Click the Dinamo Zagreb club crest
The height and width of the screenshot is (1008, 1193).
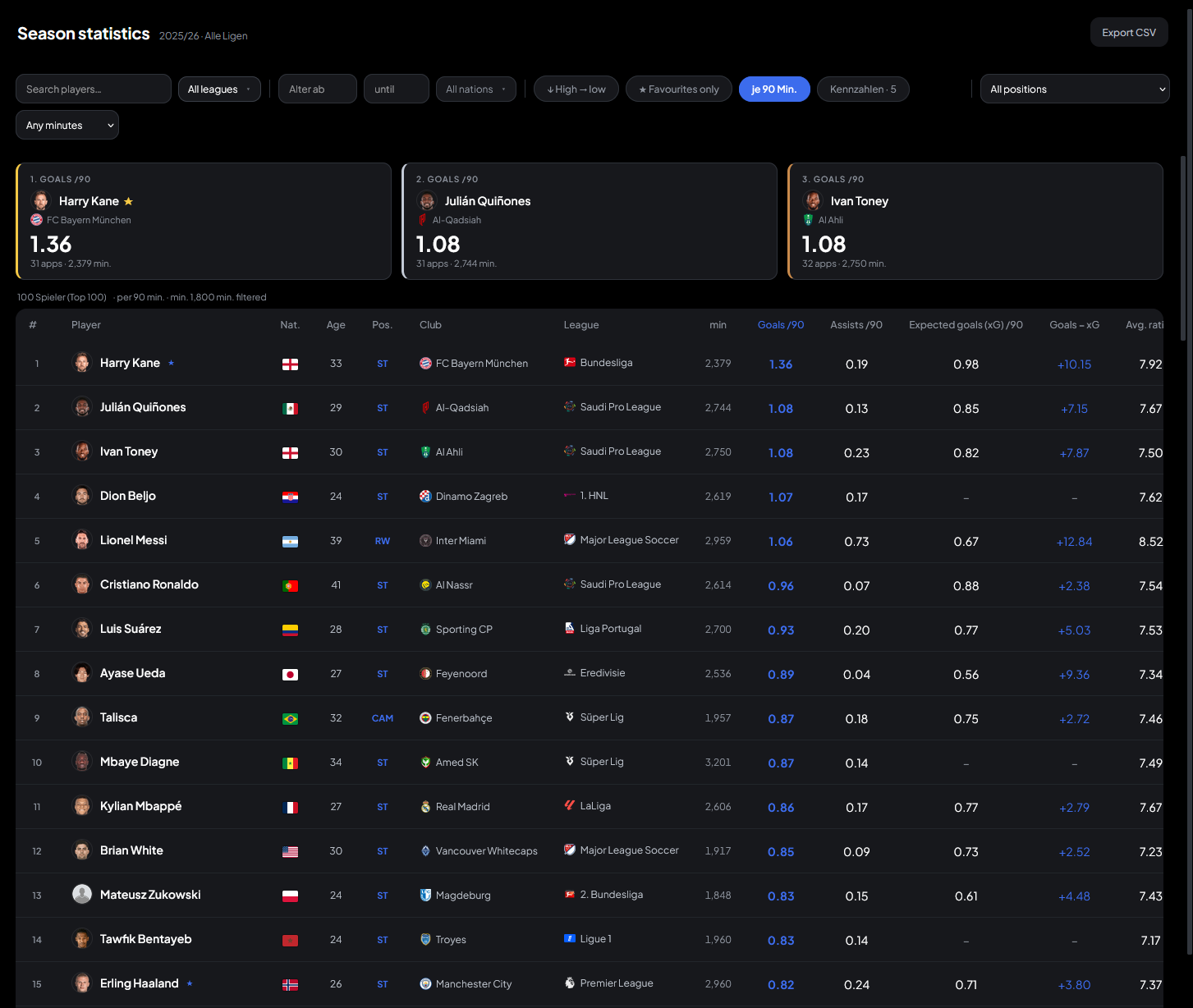tap(425, 496)
